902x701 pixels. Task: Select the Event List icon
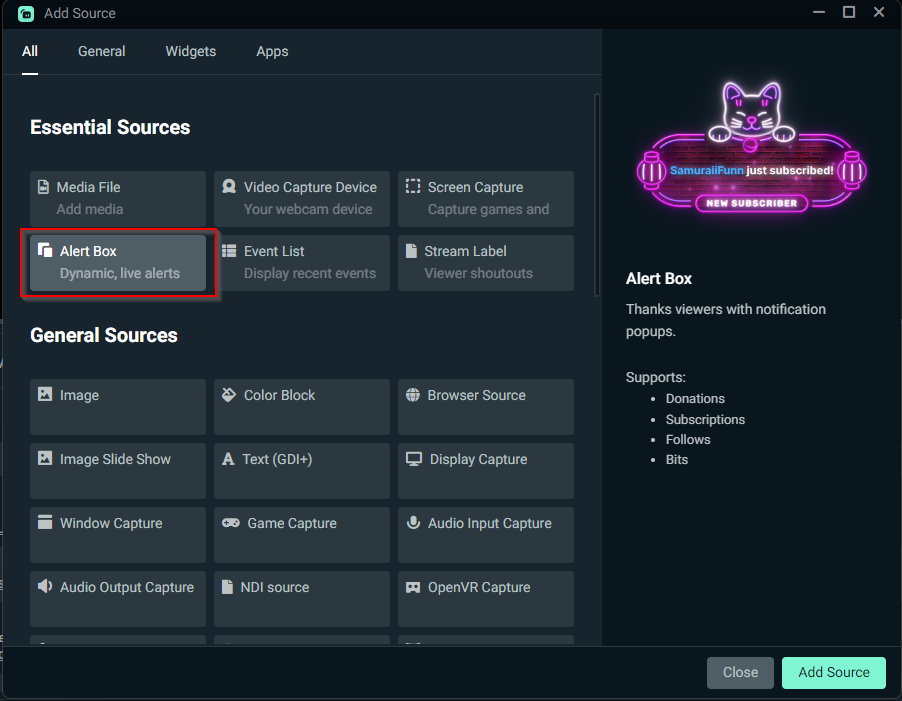click(229, 251)
